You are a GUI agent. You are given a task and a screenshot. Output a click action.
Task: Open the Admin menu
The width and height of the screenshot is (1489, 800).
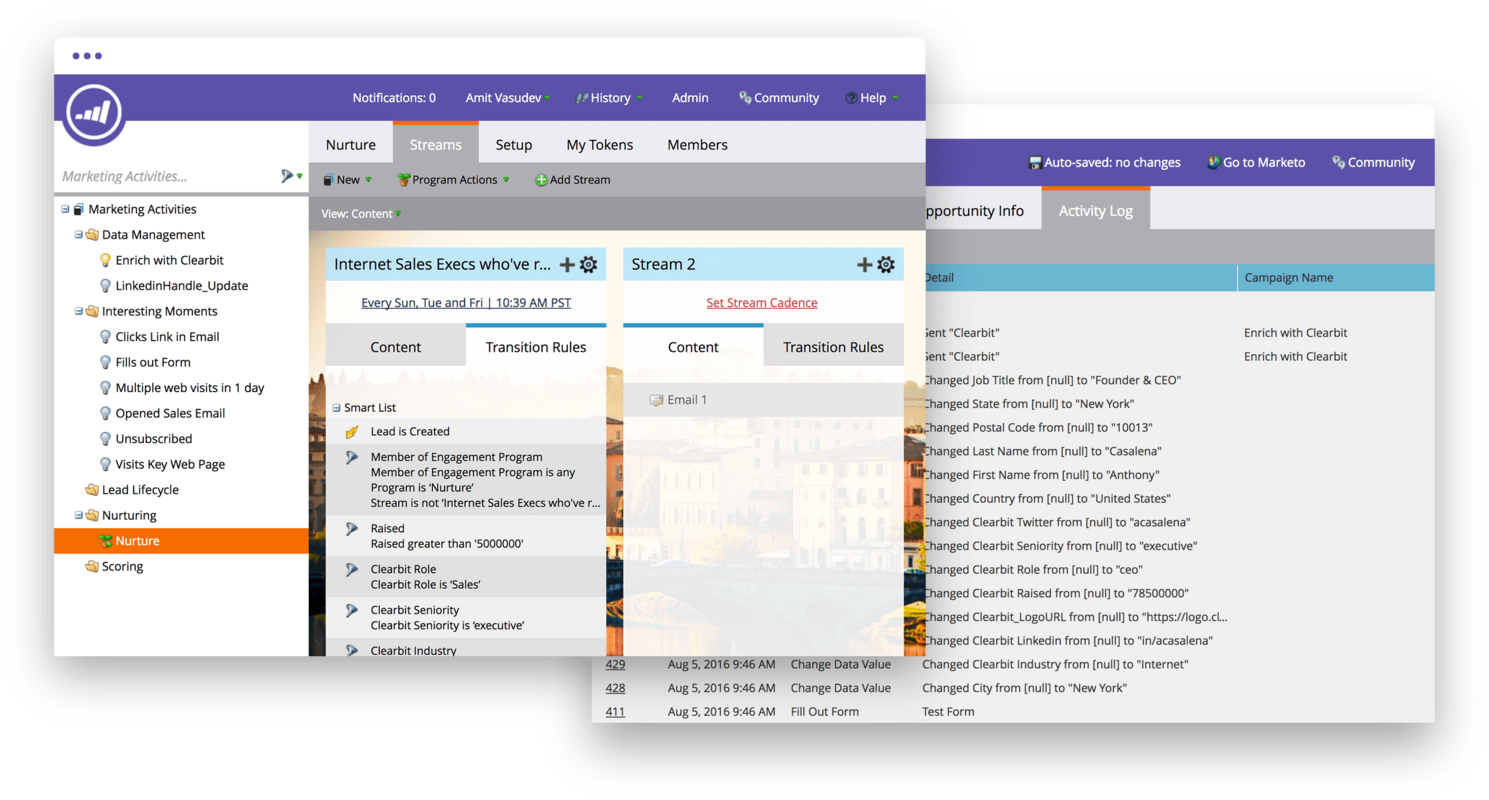click(689, 97)
